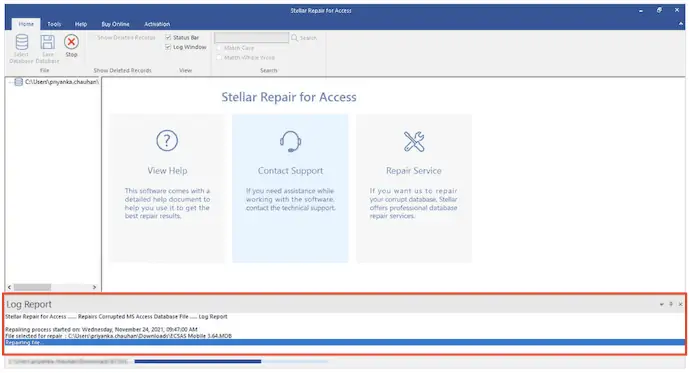
Task: Minimize the Stellar Repair window
Action: pos(641,11)
